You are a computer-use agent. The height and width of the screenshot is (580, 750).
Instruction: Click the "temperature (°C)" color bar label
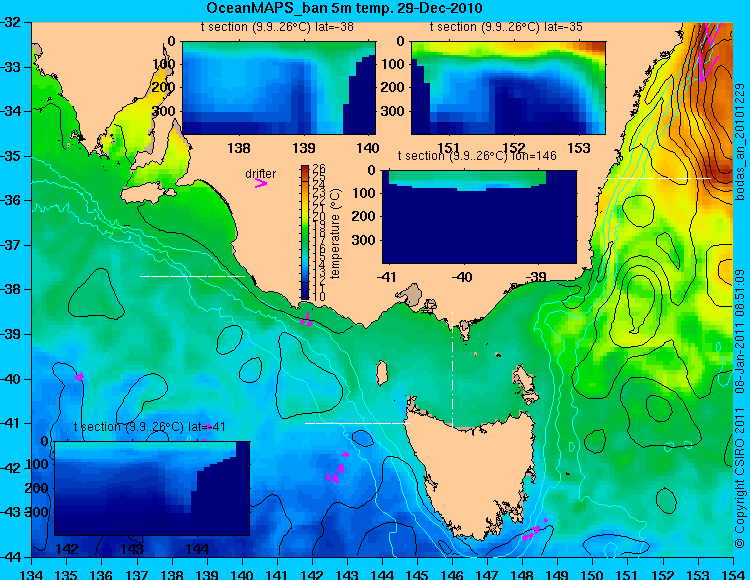[x=335, y=233]
